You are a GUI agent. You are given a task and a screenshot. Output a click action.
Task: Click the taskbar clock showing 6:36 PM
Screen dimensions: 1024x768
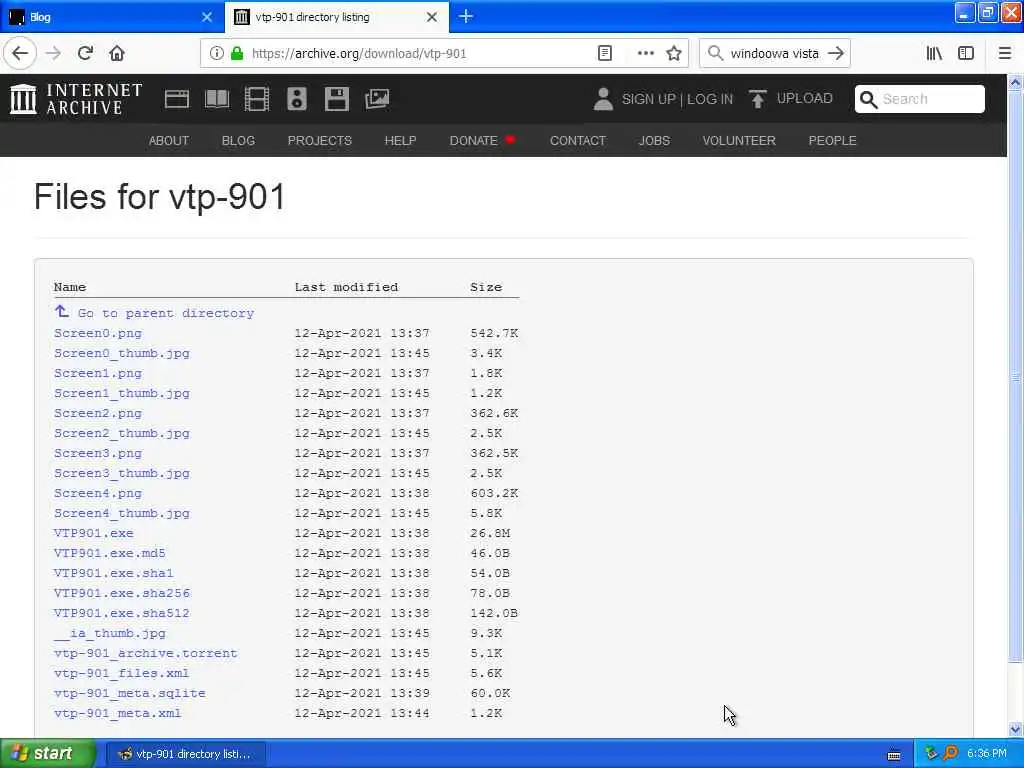[x=987, y=754]
